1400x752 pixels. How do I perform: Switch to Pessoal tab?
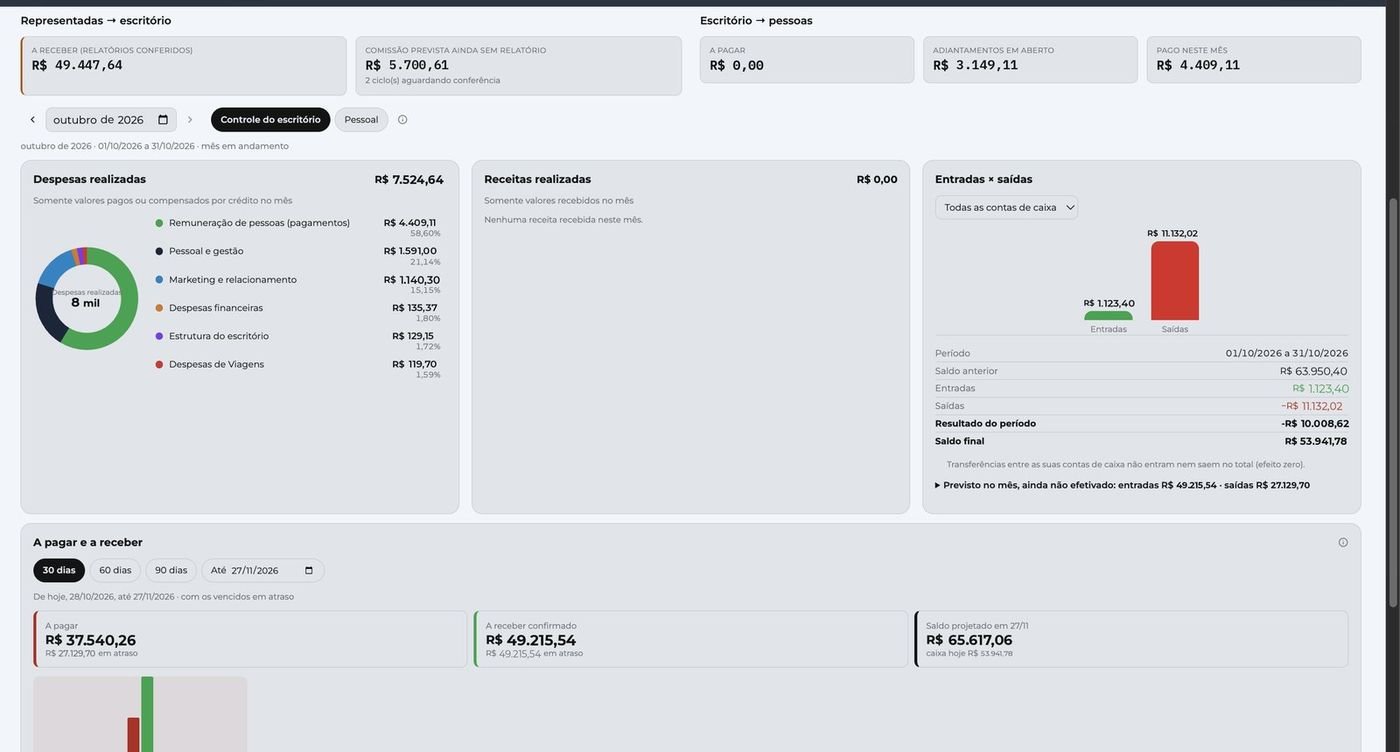tap(361, 120)
